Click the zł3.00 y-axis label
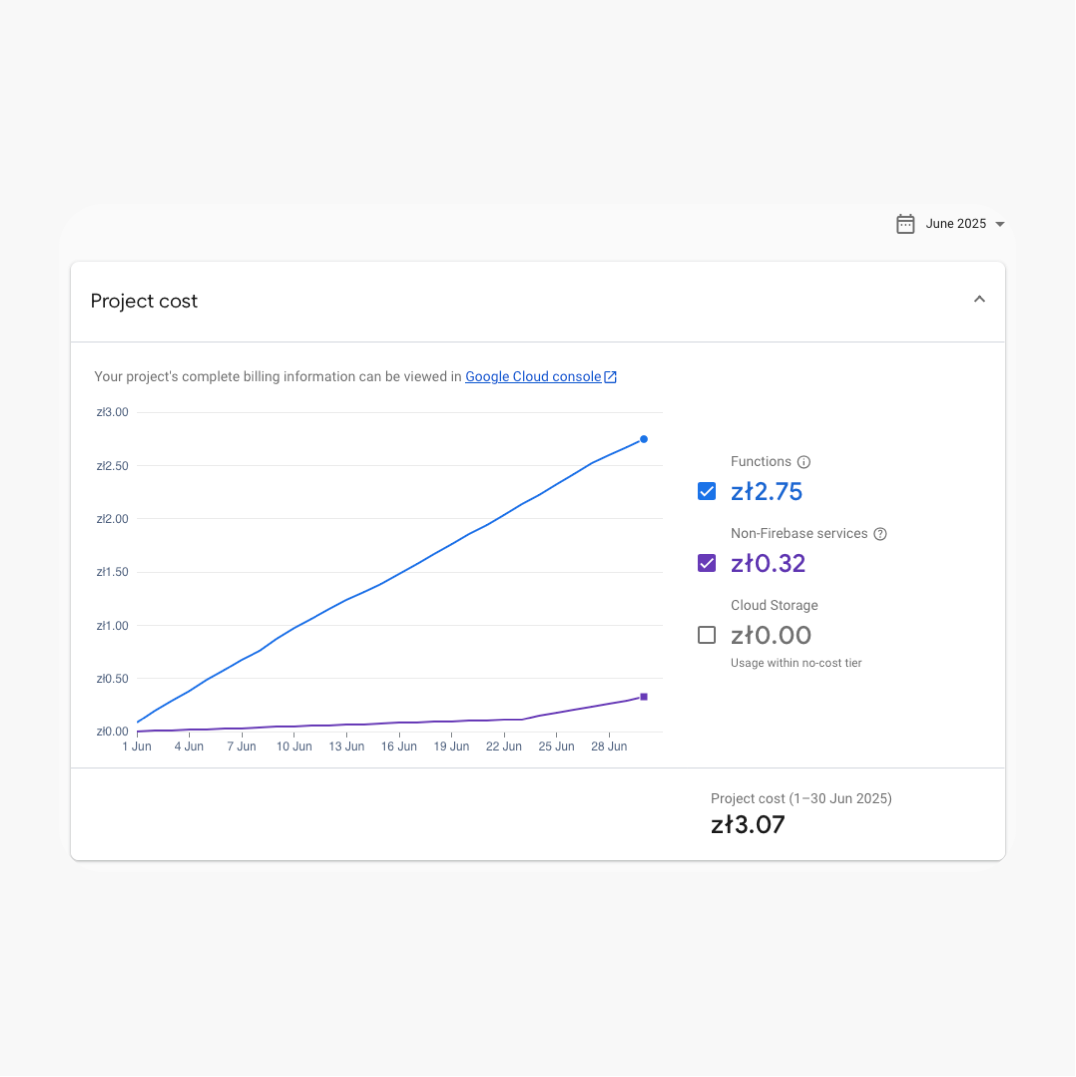 tap(113, 412)
